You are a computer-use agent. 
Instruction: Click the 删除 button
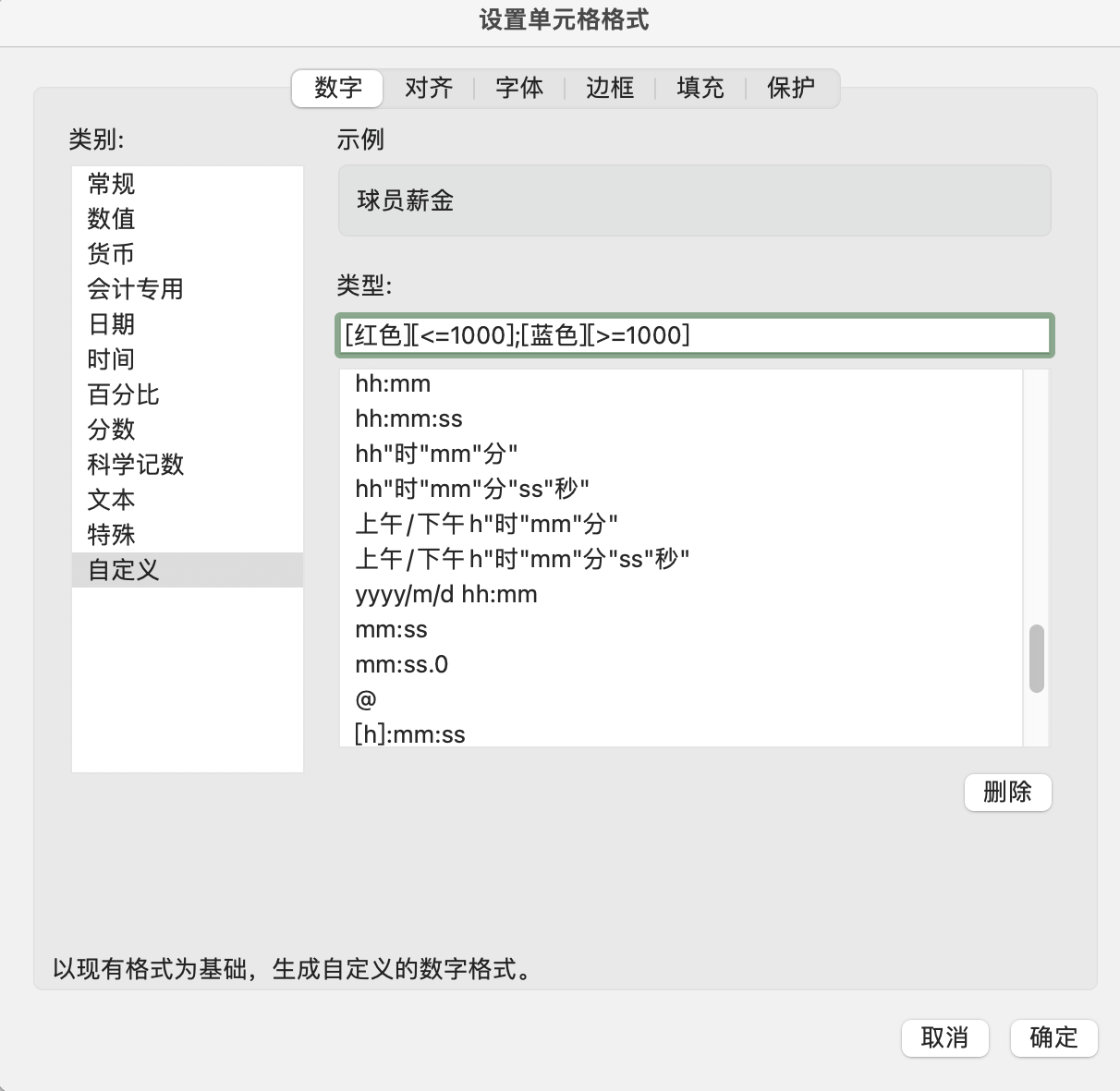click(x=1008, y=793)
